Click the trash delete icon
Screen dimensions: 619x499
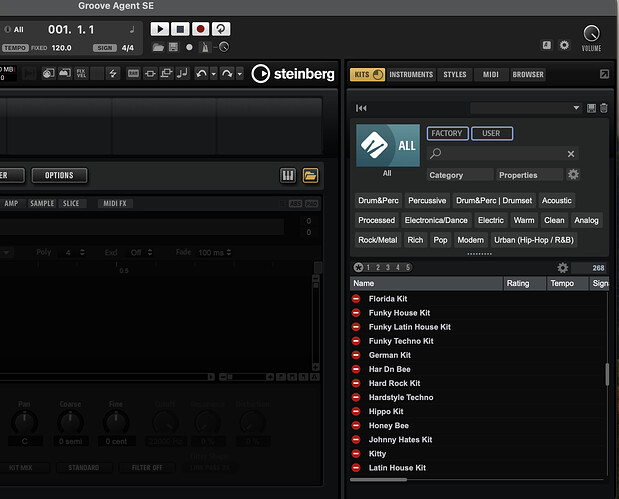tap(604, 108)
